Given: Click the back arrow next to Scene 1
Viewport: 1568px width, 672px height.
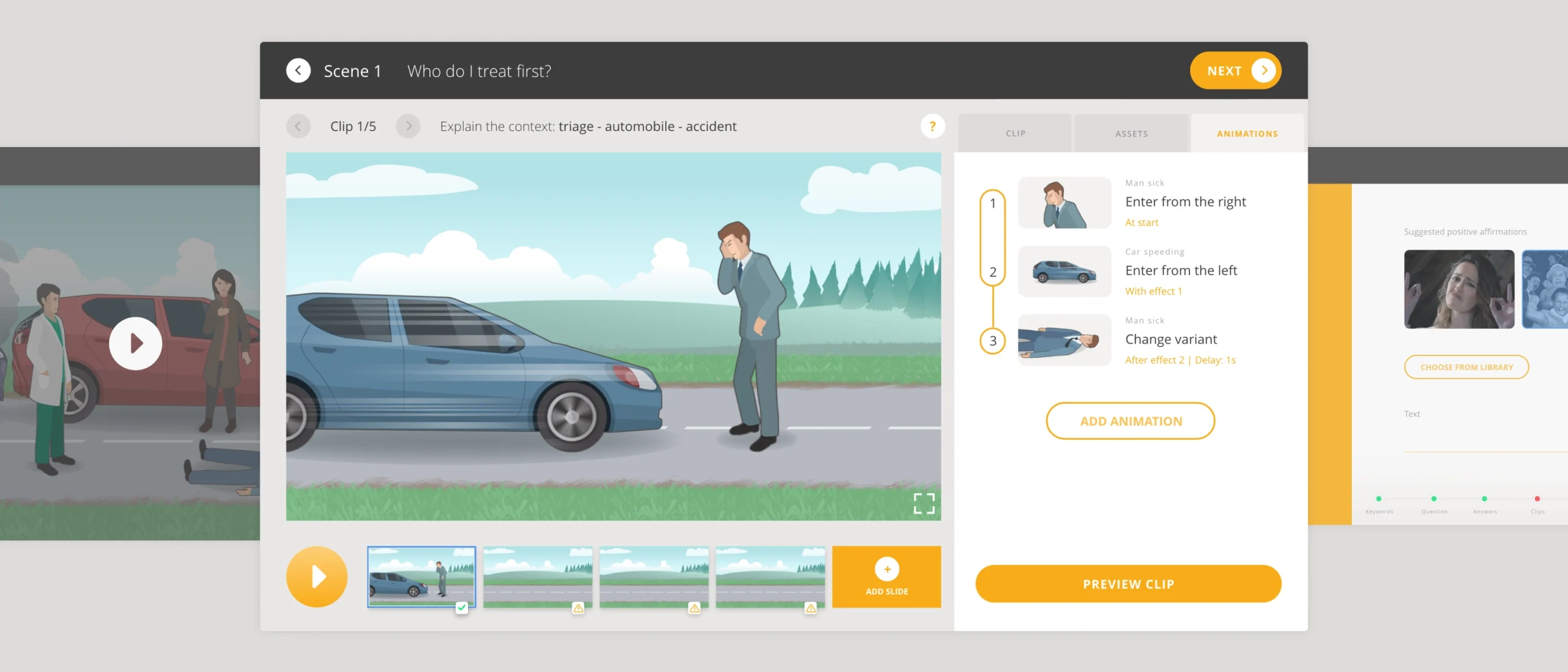Looking at the screenshot, I should coord(298,70).
